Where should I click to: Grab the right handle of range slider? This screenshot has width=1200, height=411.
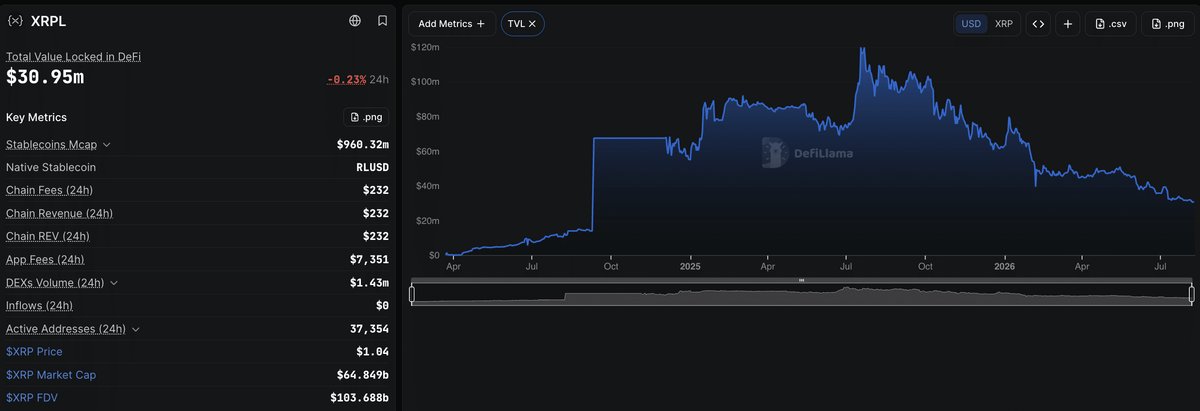click(1192, 293)
